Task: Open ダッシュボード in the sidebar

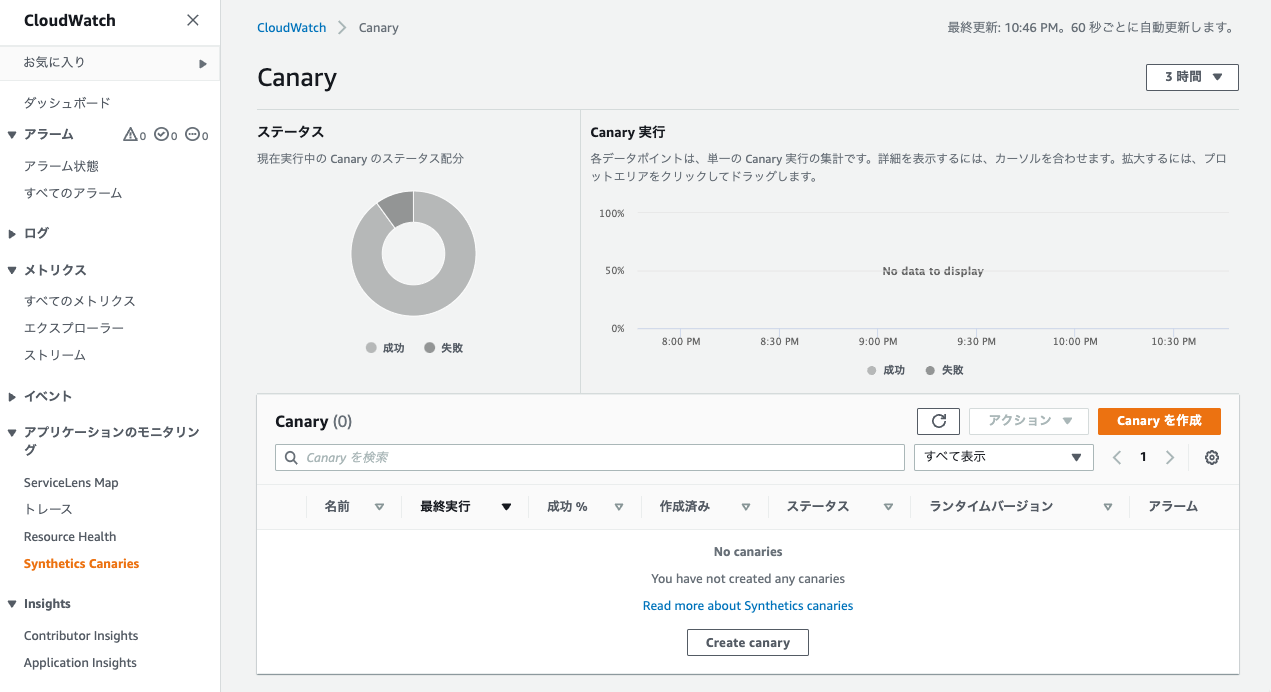Action: click(x=67, y=103)
